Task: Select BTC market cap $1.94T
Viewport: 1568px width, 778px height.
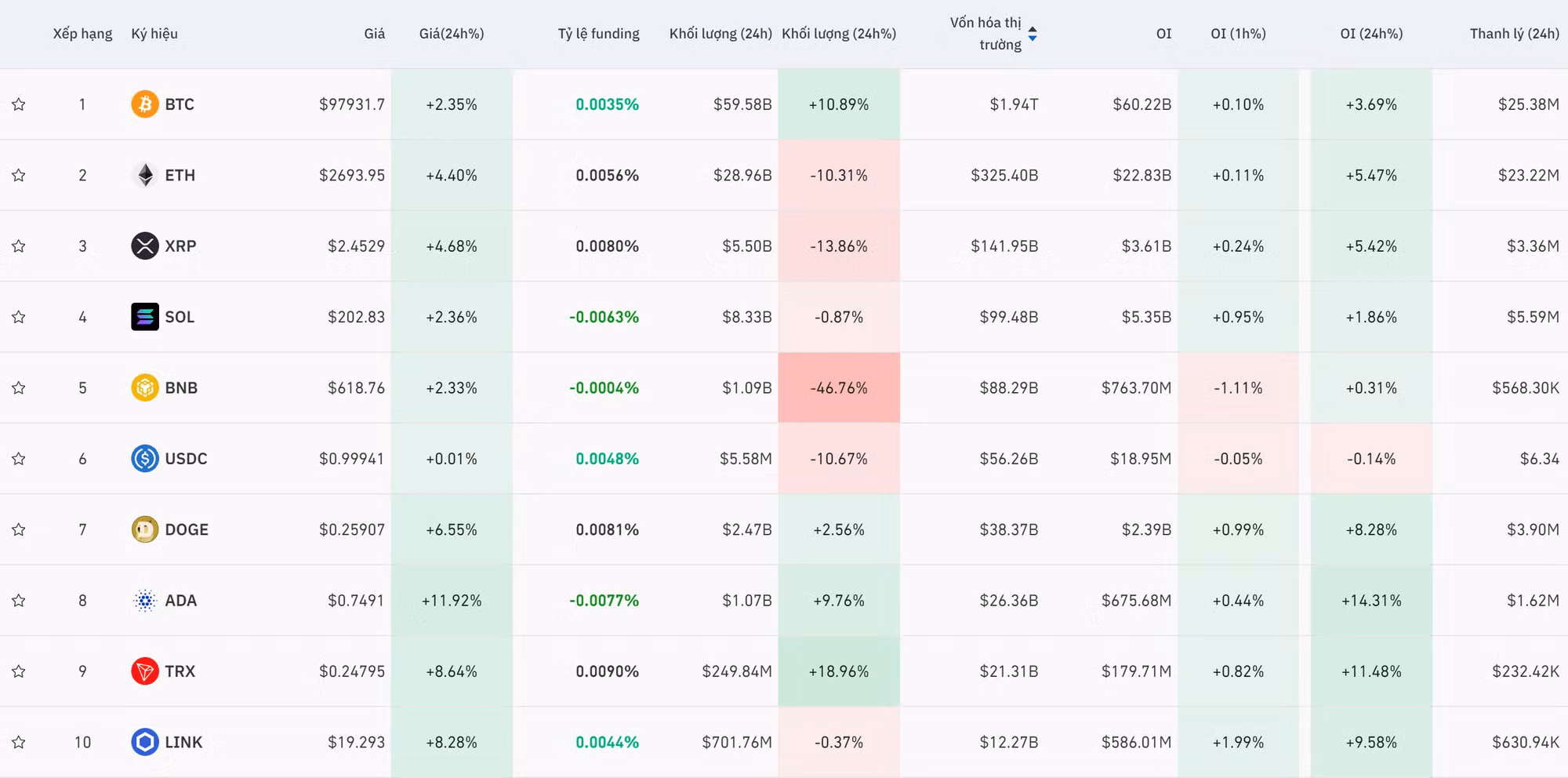Action: pyautogui.click(x=1014, y=104)
